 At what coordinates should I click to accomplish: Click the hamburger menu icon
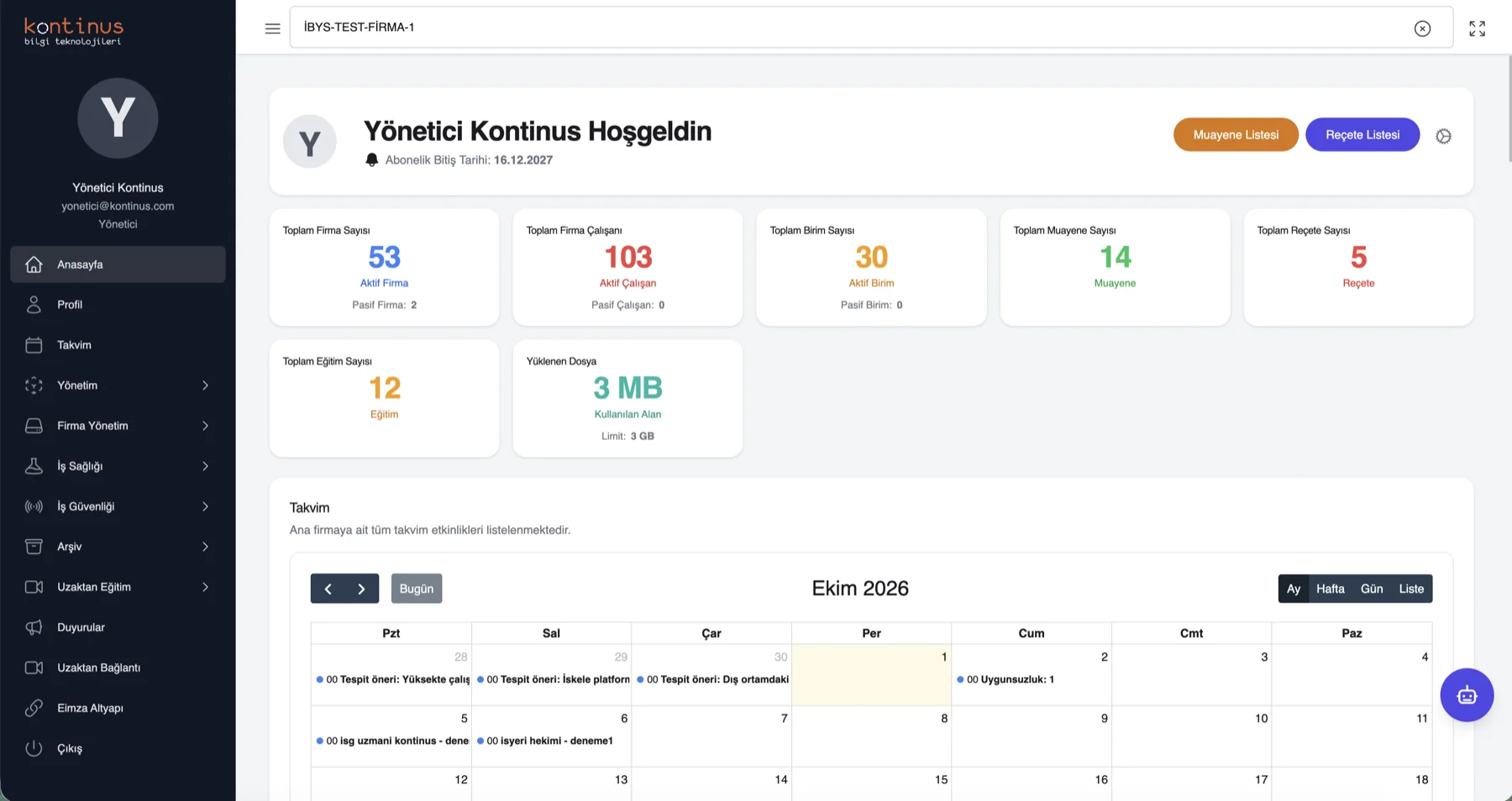(x=272, y=29)
